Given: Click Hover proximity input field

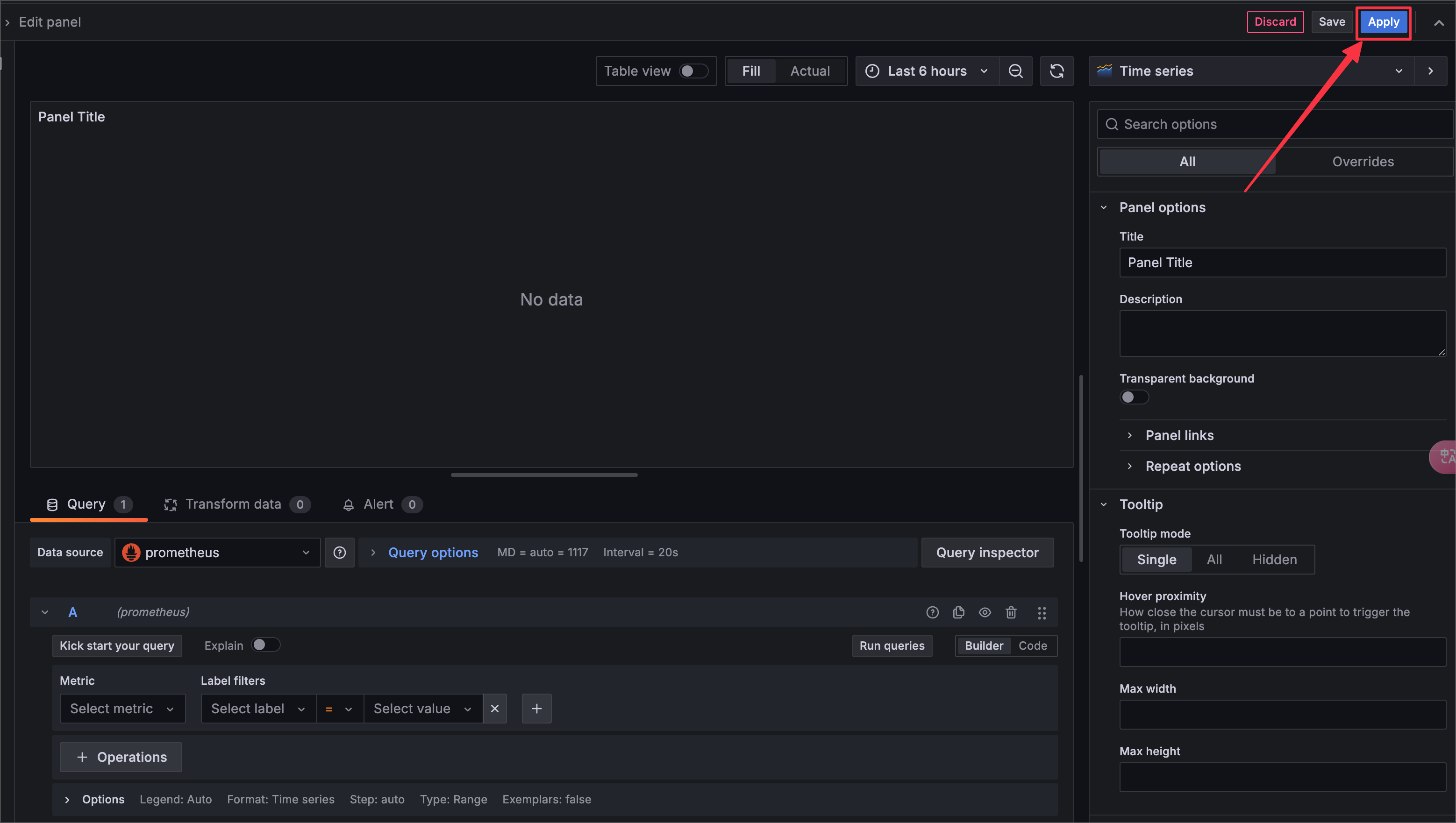Looking at the screenshot, I should 1283,653.
